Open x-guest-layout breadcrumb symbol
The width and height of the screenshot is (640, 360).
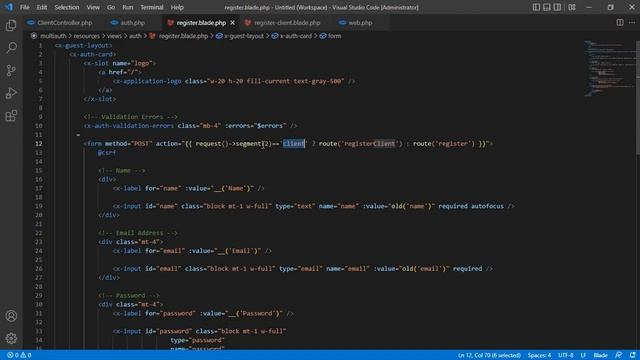coord(244,36)
